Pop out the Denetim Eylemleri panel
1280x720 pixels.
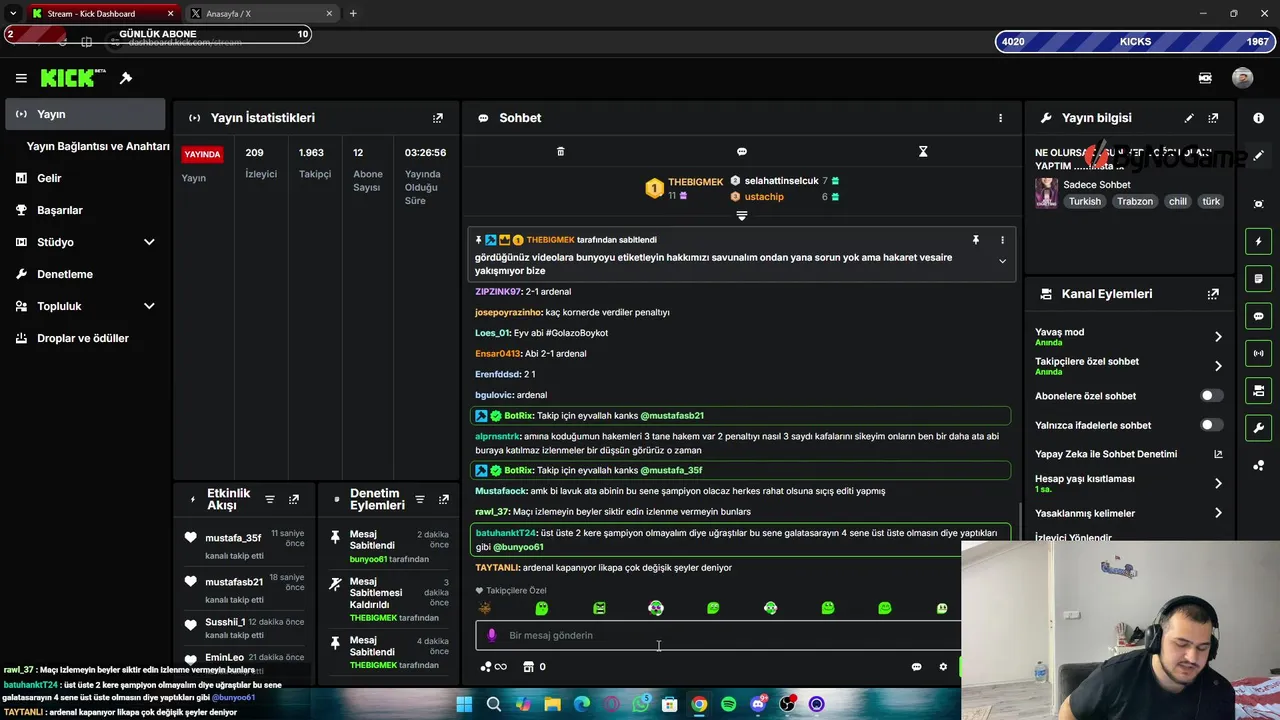[x=443, y=499]
